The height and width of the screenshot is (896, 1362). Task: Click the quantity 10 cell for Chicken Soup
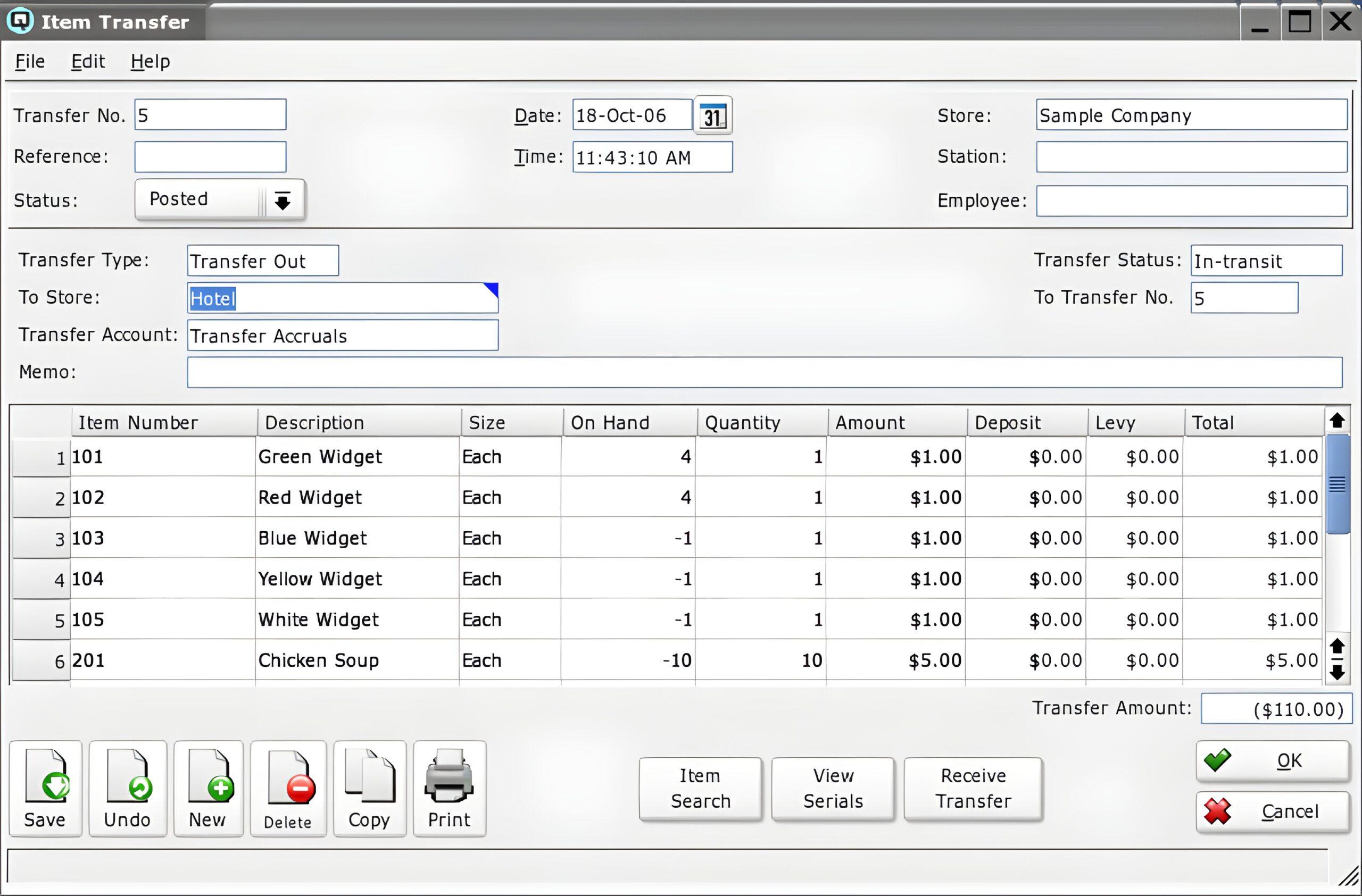pos(761,660)
